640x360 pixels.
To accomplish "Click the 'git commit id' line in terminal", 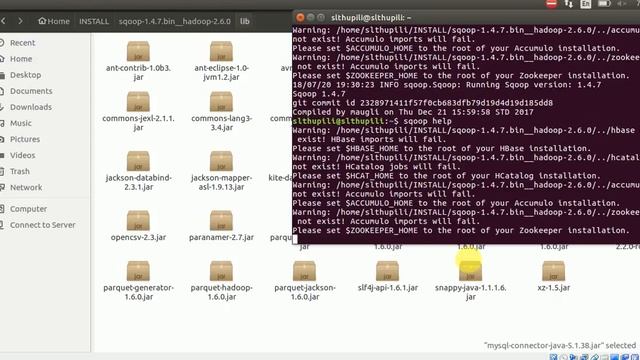I will [422, 103].
